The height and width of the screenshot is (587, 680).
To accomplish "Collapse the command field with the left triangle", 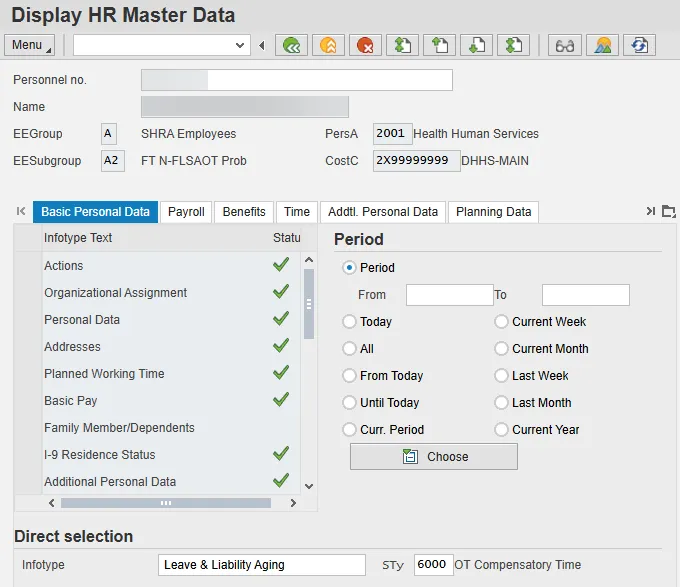I will pos(261,45).
